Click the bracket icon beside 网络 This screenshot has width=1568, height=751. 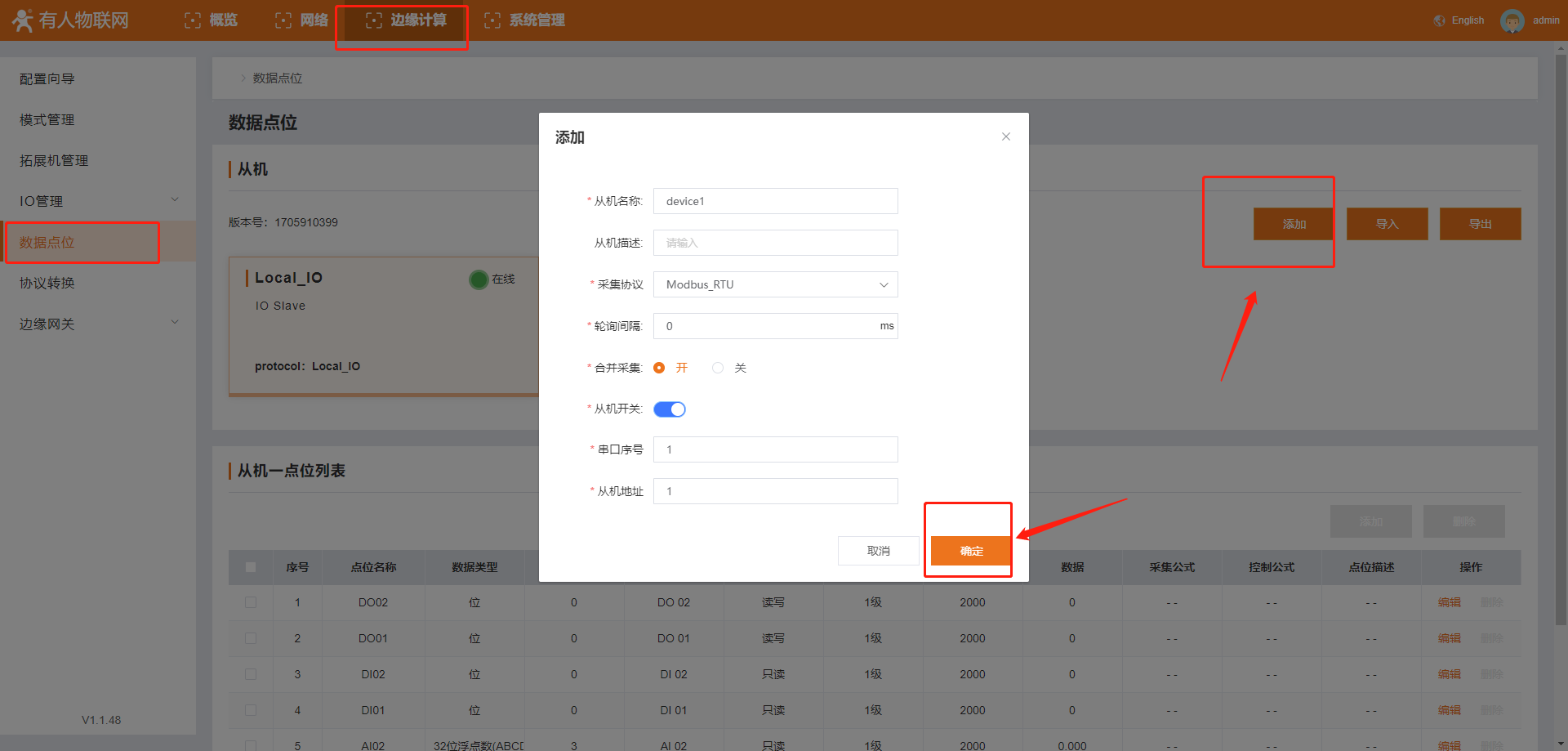(x=283, y=20)
